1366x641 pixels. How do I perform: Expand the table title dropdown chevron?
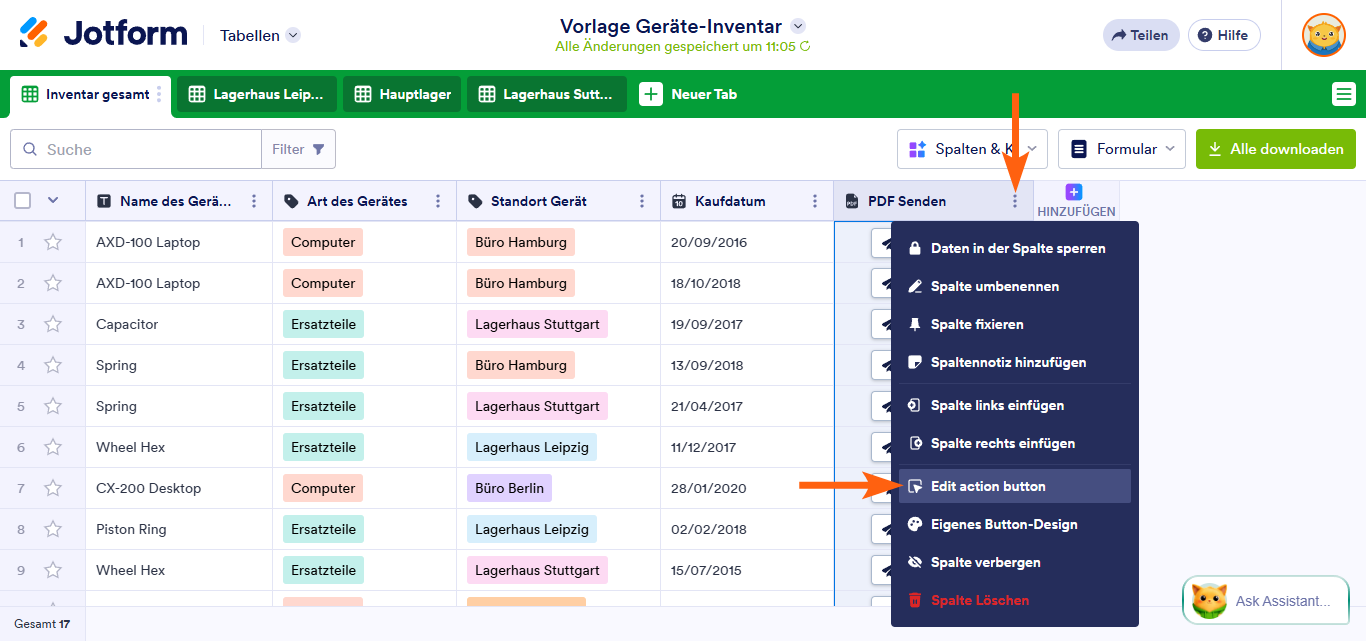coord(797,26)
